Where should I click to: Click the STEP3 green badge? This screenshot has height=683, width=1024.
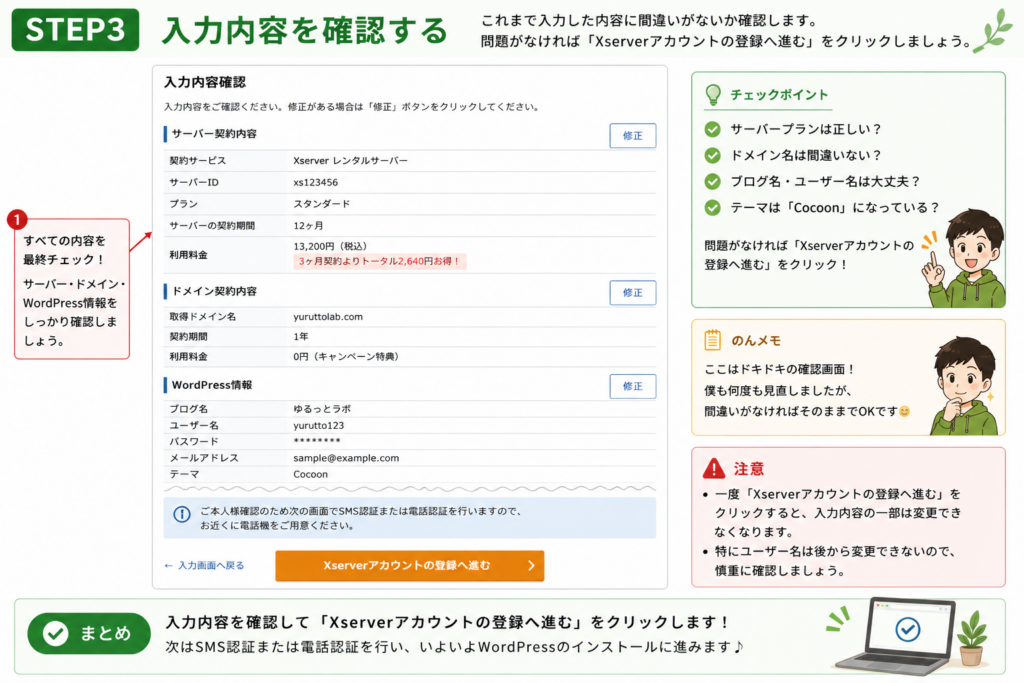point(75,29)
